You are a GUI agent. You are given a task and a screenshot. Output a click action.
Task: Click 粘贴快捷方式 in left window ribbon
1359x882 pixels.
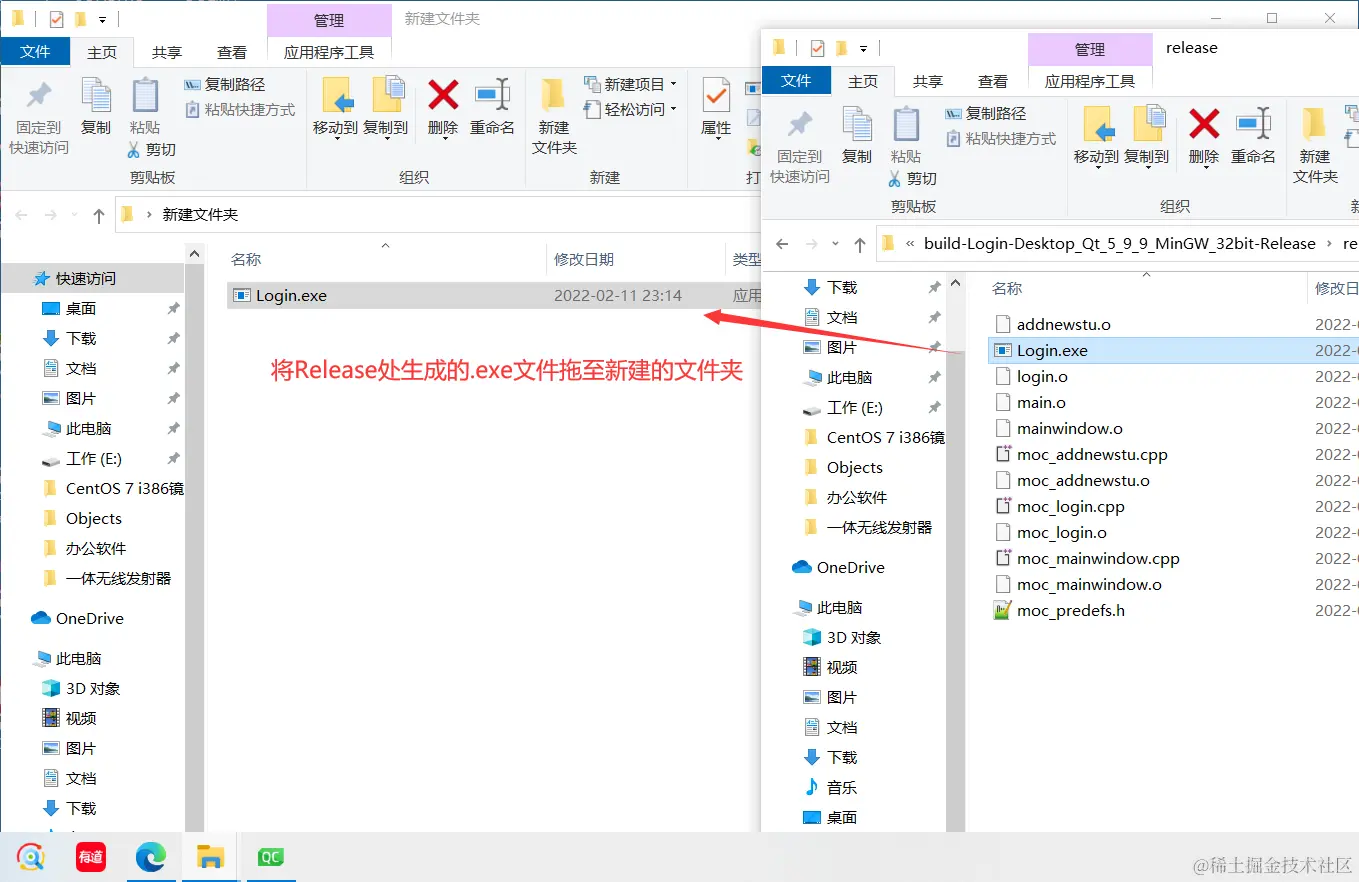pyautogui.click(x=240, y=110)
